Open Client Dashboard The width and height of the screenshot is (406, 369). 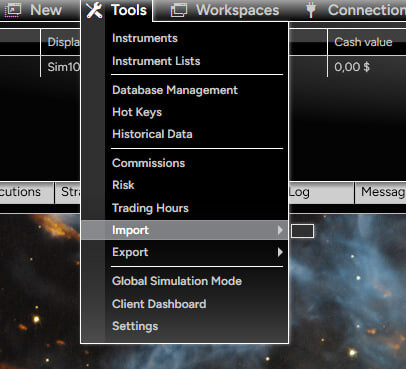pos(159,304)
